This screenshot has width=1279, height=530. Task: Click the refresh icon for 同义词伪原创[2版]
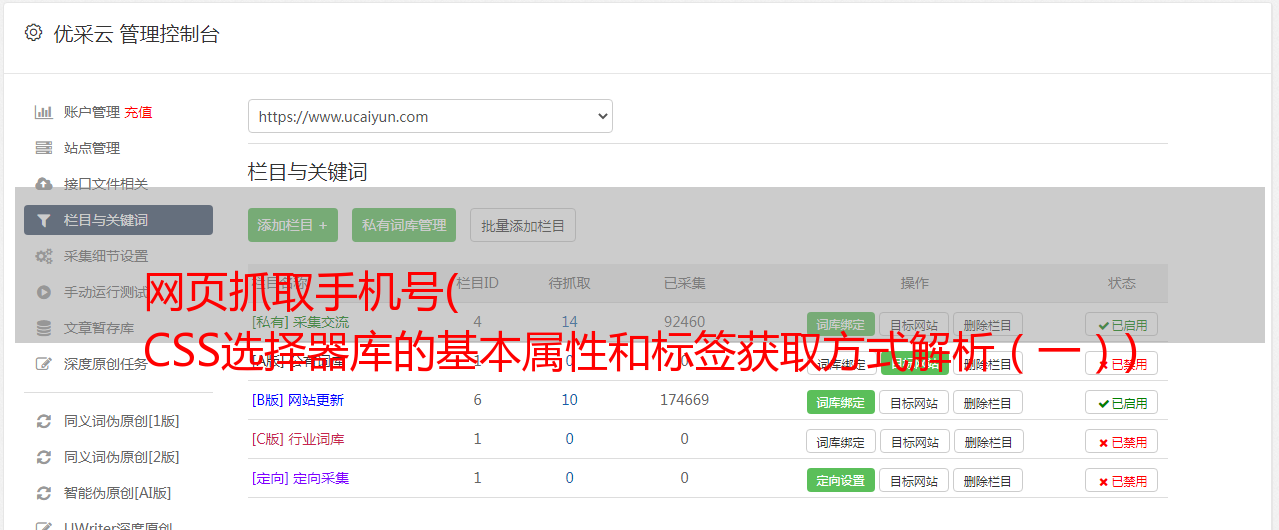(44, 457)
